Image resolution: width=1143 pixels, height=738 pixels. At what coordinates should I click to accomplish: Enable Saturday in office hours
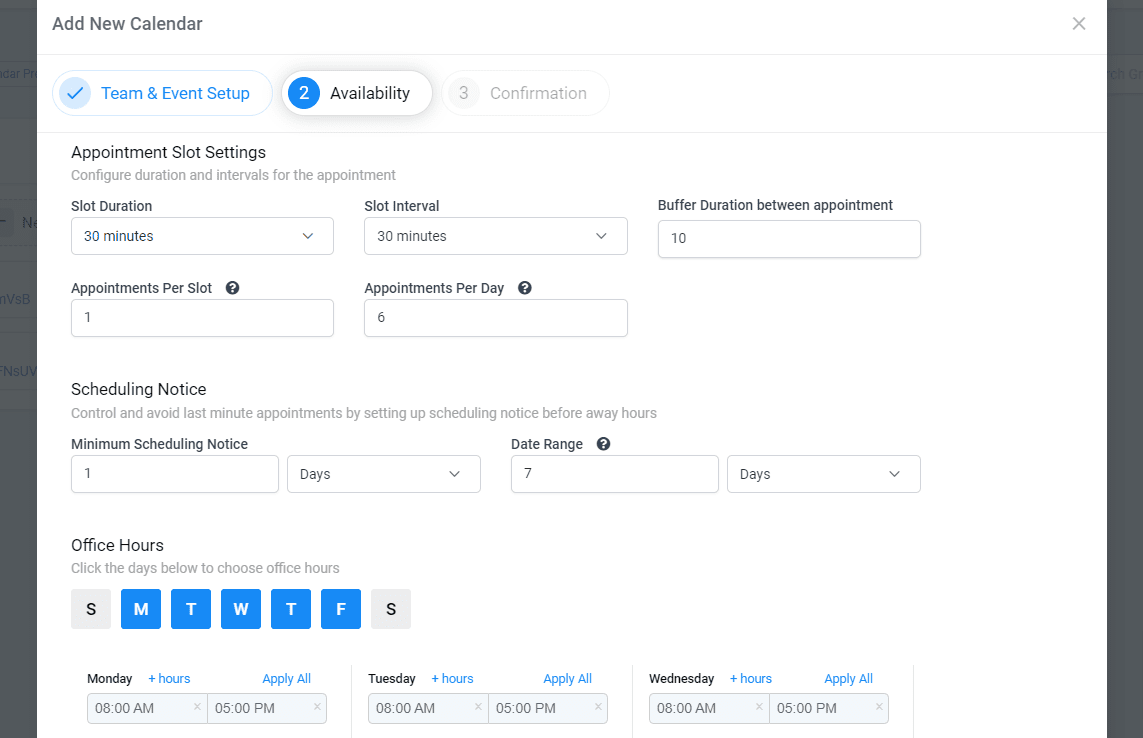point(391,609)
